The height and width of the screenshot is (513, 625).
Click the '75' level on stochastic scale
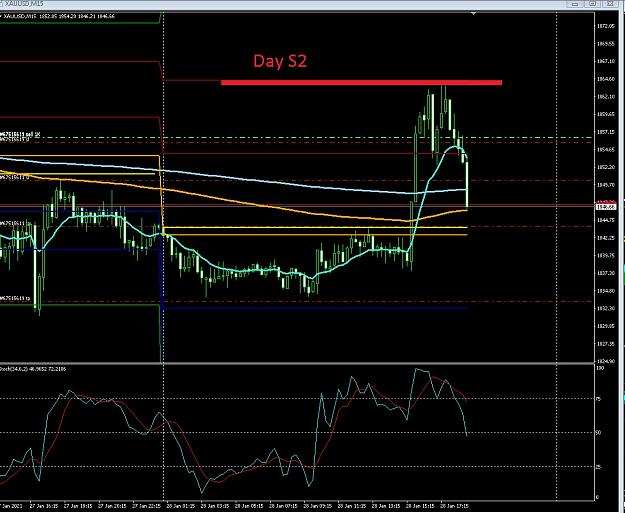(x=598, y=399)
